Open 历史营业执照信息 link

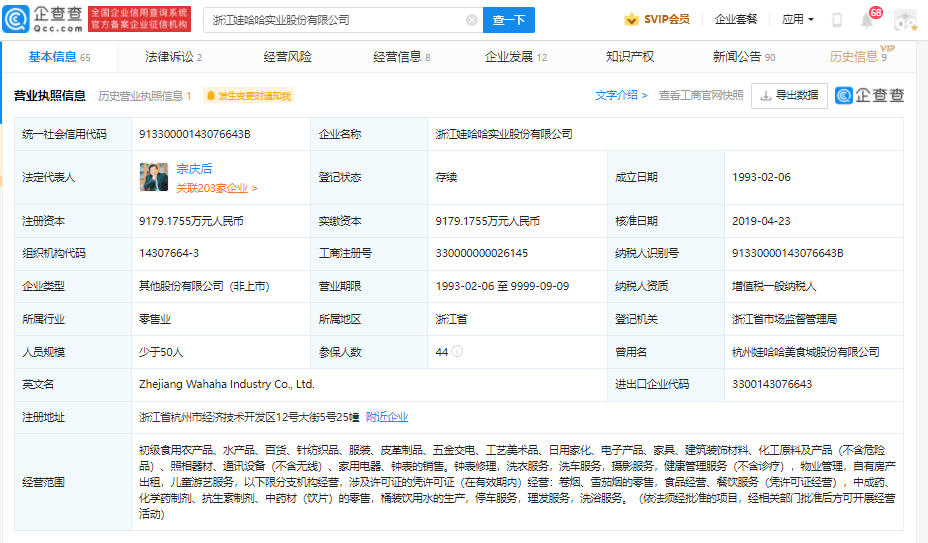click(144, 96)
